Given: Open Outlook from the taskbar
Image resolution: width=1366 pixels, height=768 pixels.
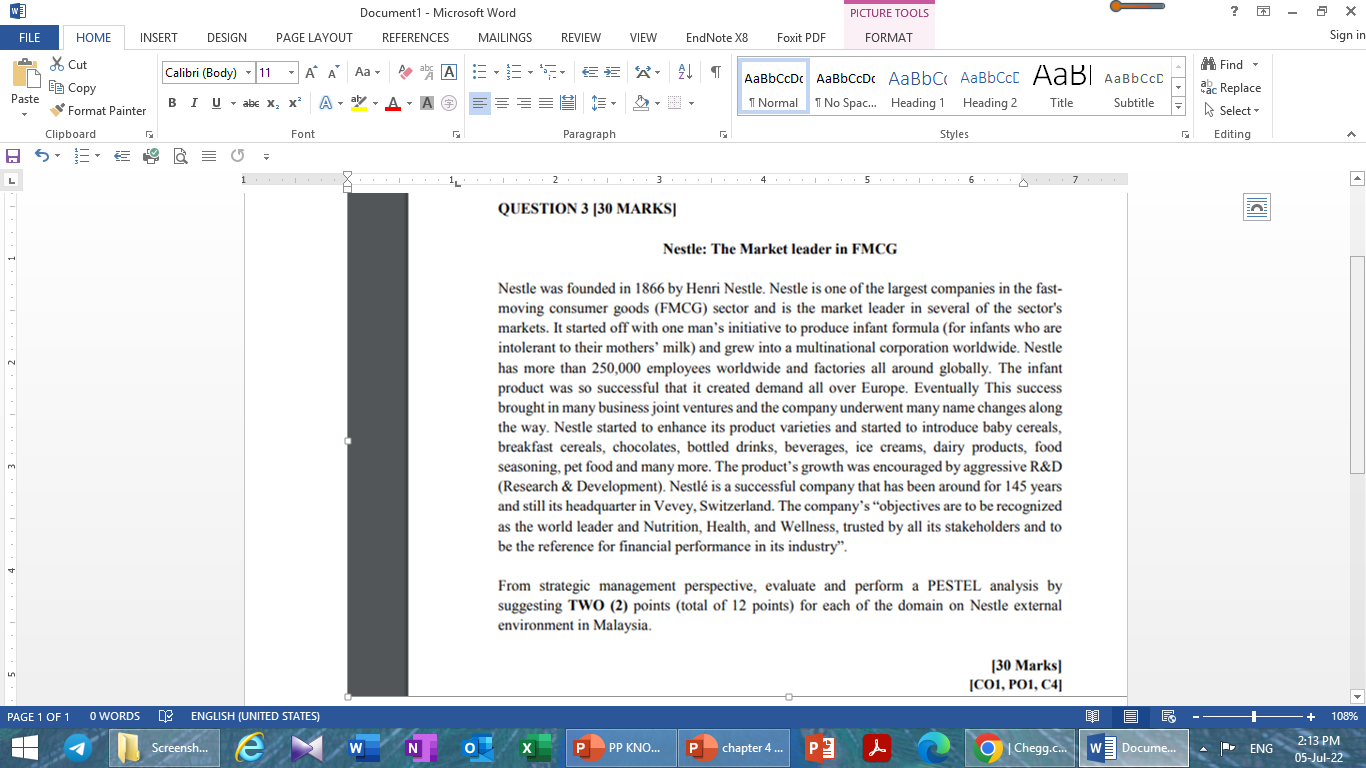Looking at the screenshot, I should 477,748.
